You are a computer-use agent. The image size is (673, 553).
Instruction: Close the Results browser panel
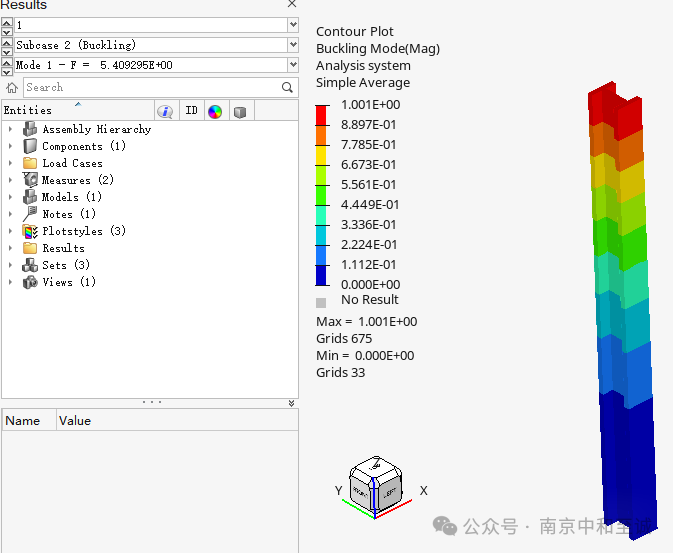click(292, 4)
